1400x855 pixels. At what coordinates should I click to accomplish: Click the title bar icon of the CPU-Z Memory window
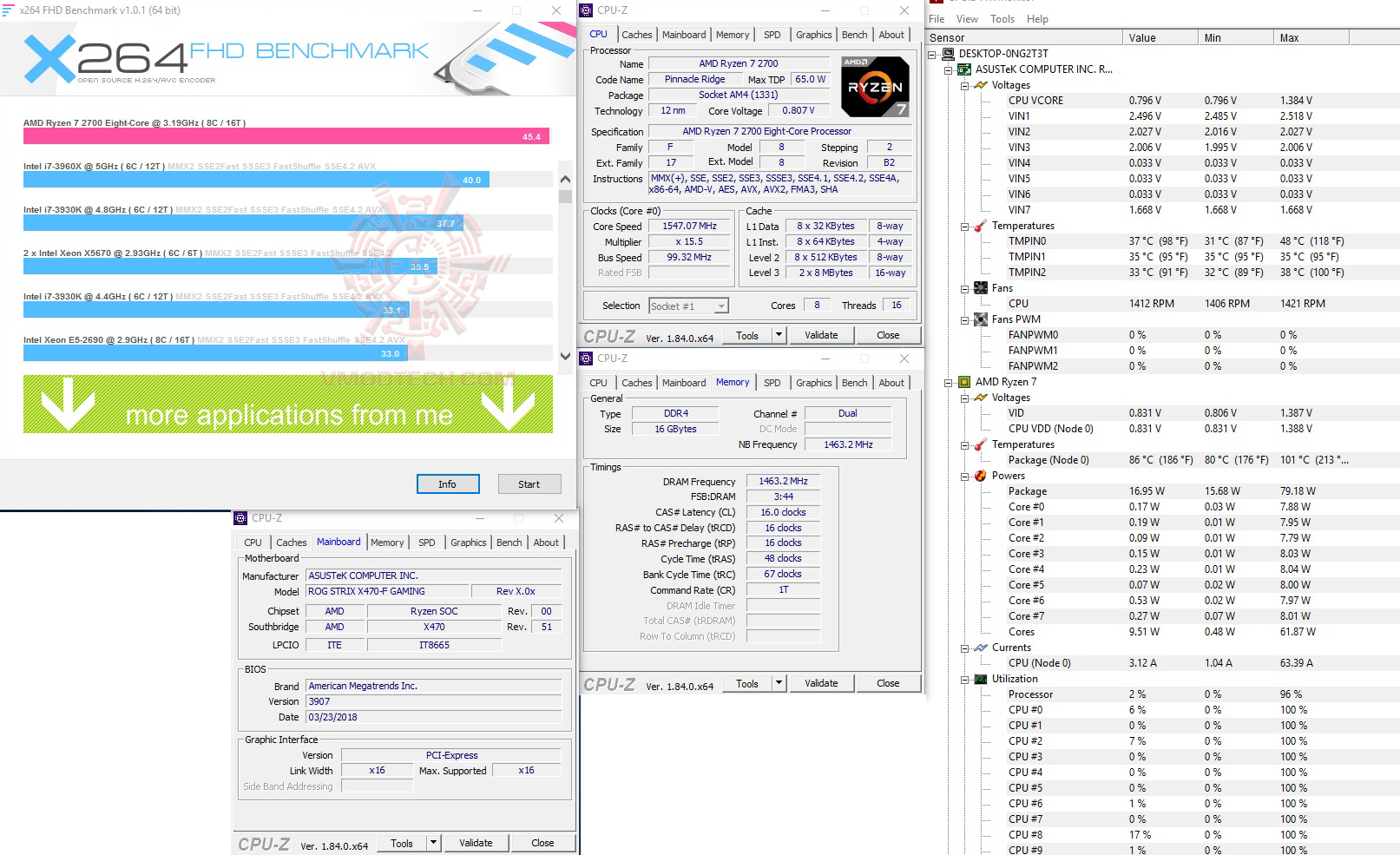(x=587, y=358)
